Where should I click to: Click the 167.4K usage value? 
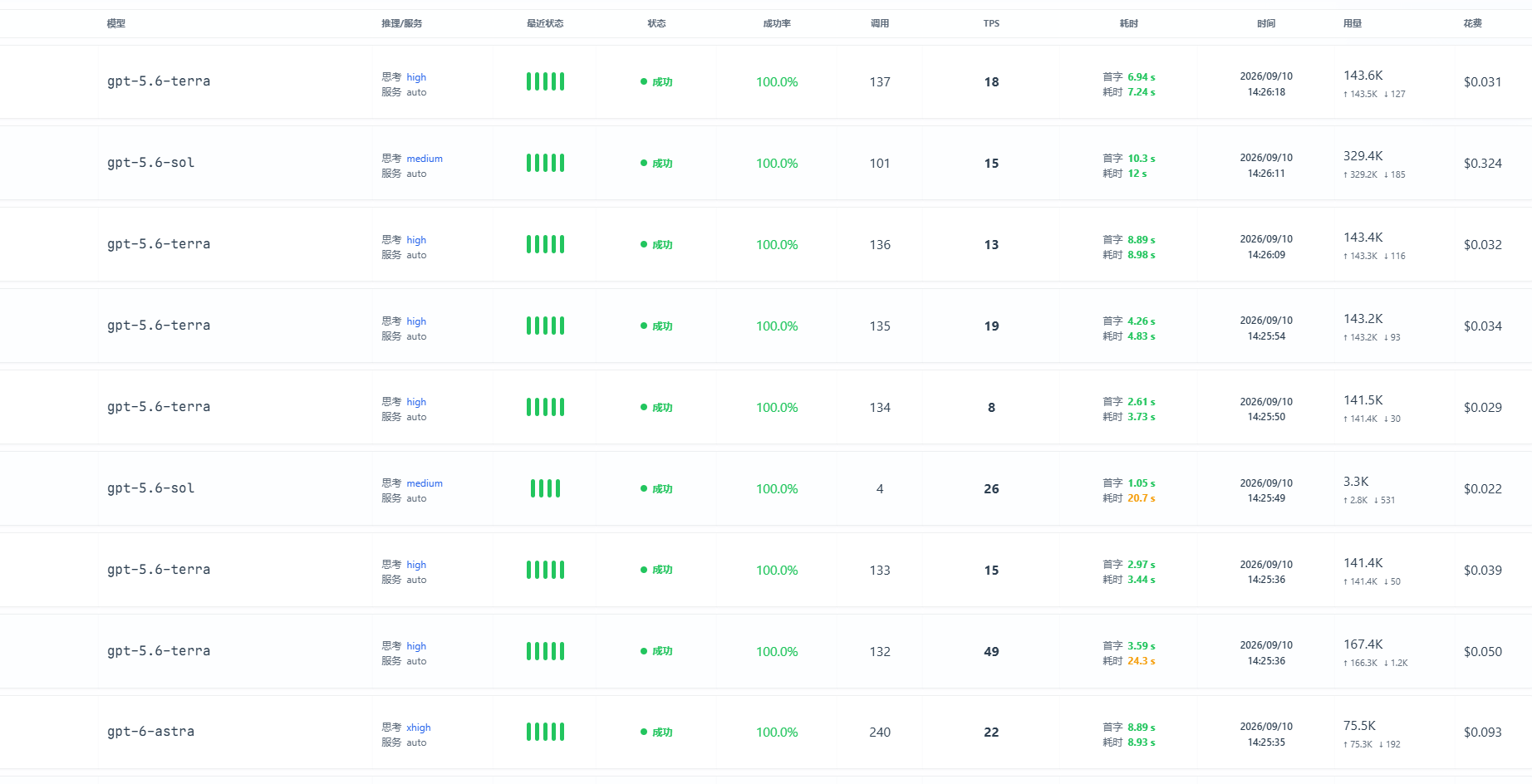tap(1363, 644)
